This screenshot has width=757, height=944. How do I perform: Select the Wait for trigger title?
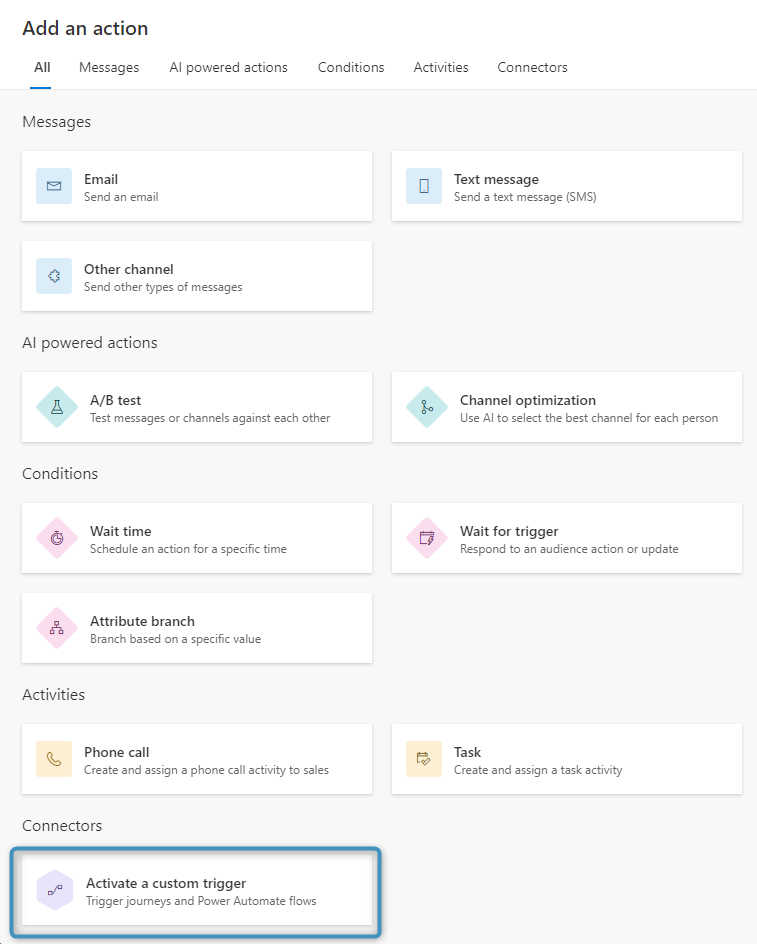click(x=509, y=531)
